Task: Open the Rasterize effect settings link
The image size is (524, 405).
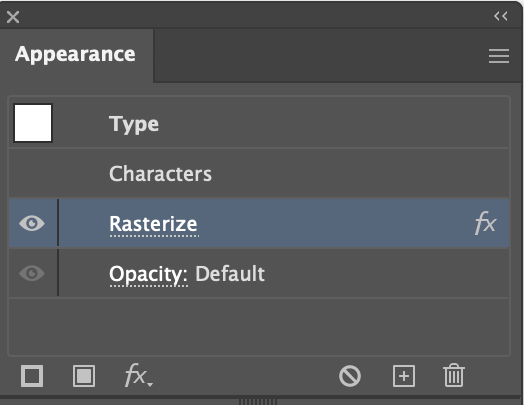Action: click(x=154, y=224)
